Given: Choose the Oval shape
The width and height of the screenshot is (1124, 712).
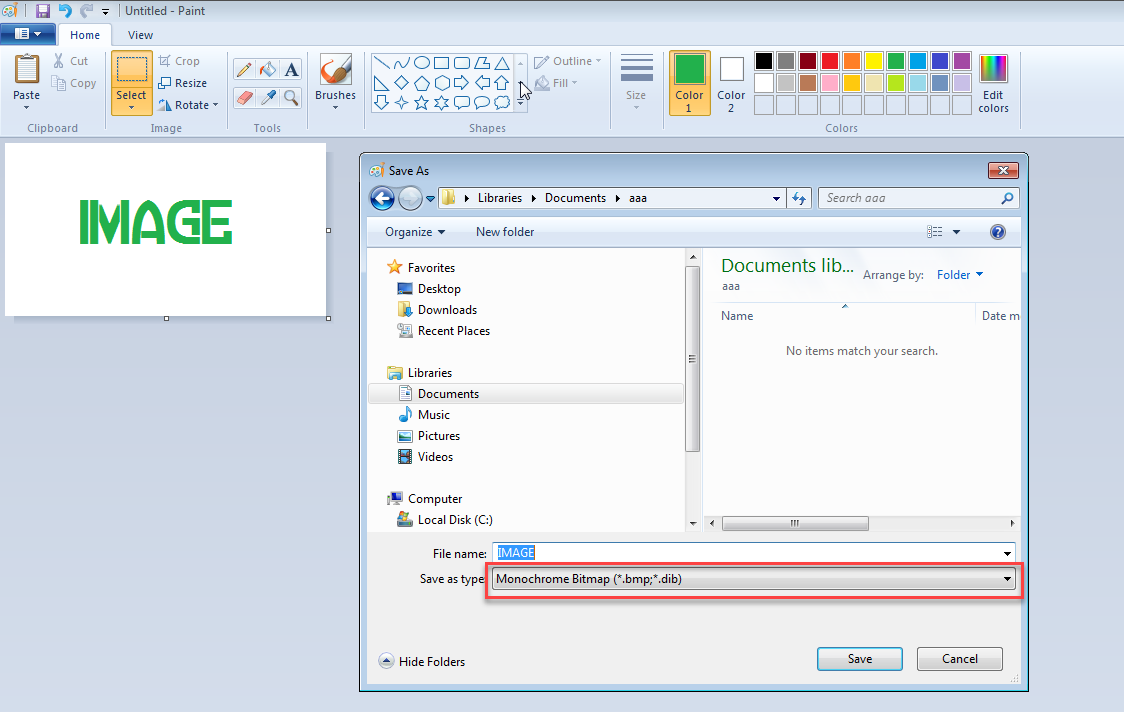Looking at the screenshot, I should tap(422, 62).
